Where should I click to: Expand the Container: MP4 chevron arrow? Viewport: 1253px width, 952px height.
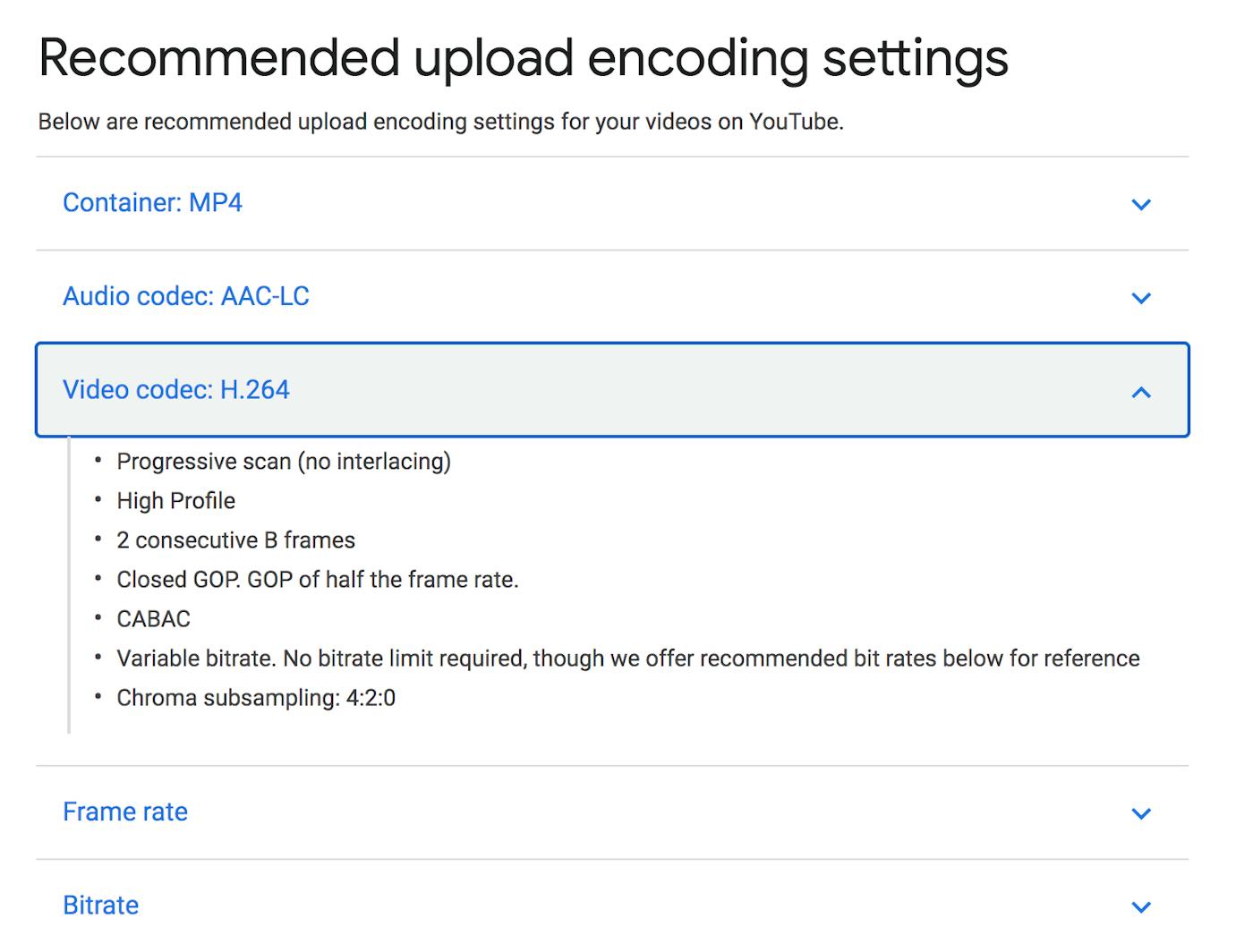click(1140, 205)
